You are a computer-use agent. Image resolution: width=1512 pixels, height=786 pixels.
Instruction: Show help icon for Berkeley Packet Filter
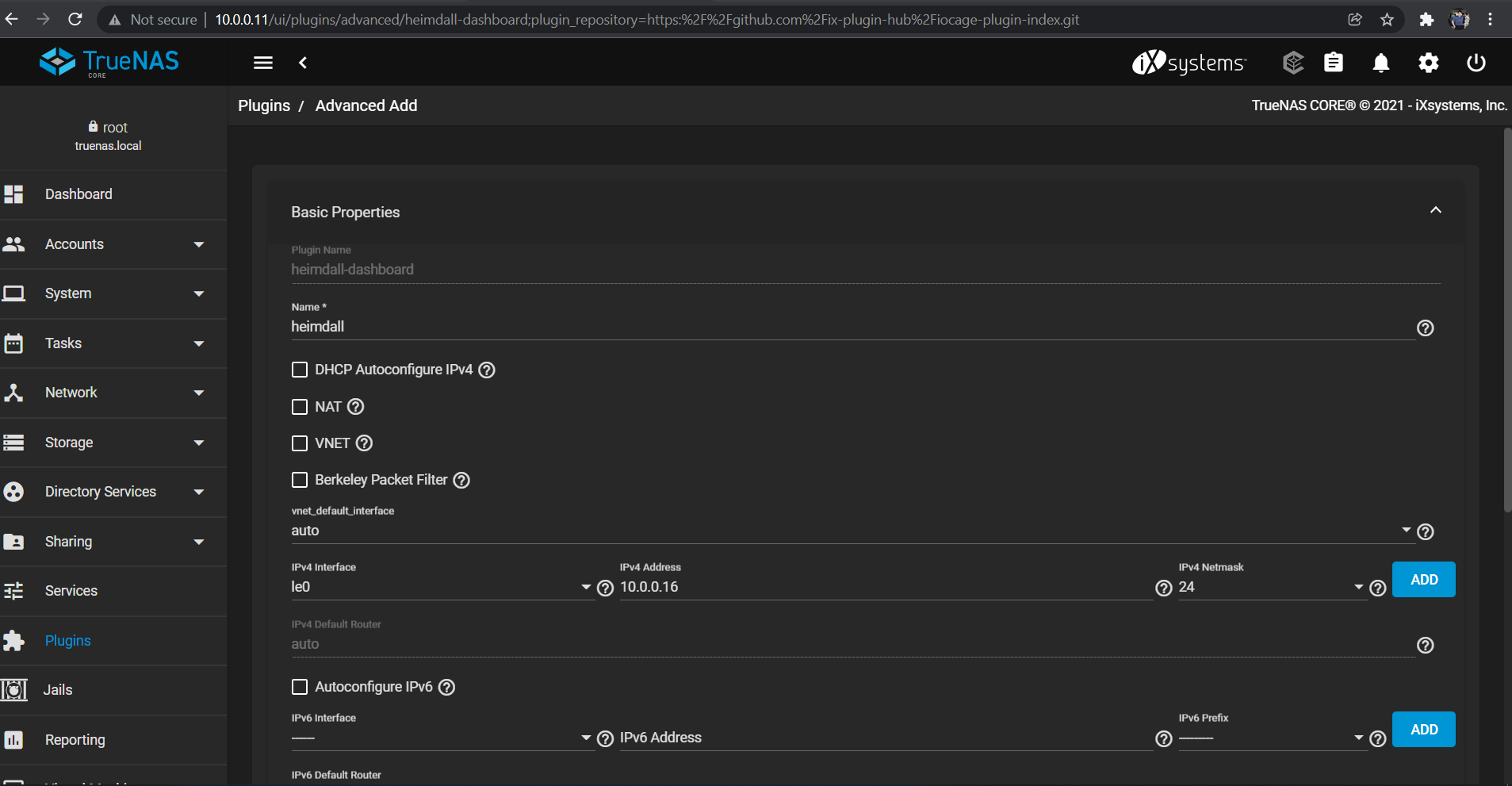(461, 480)
